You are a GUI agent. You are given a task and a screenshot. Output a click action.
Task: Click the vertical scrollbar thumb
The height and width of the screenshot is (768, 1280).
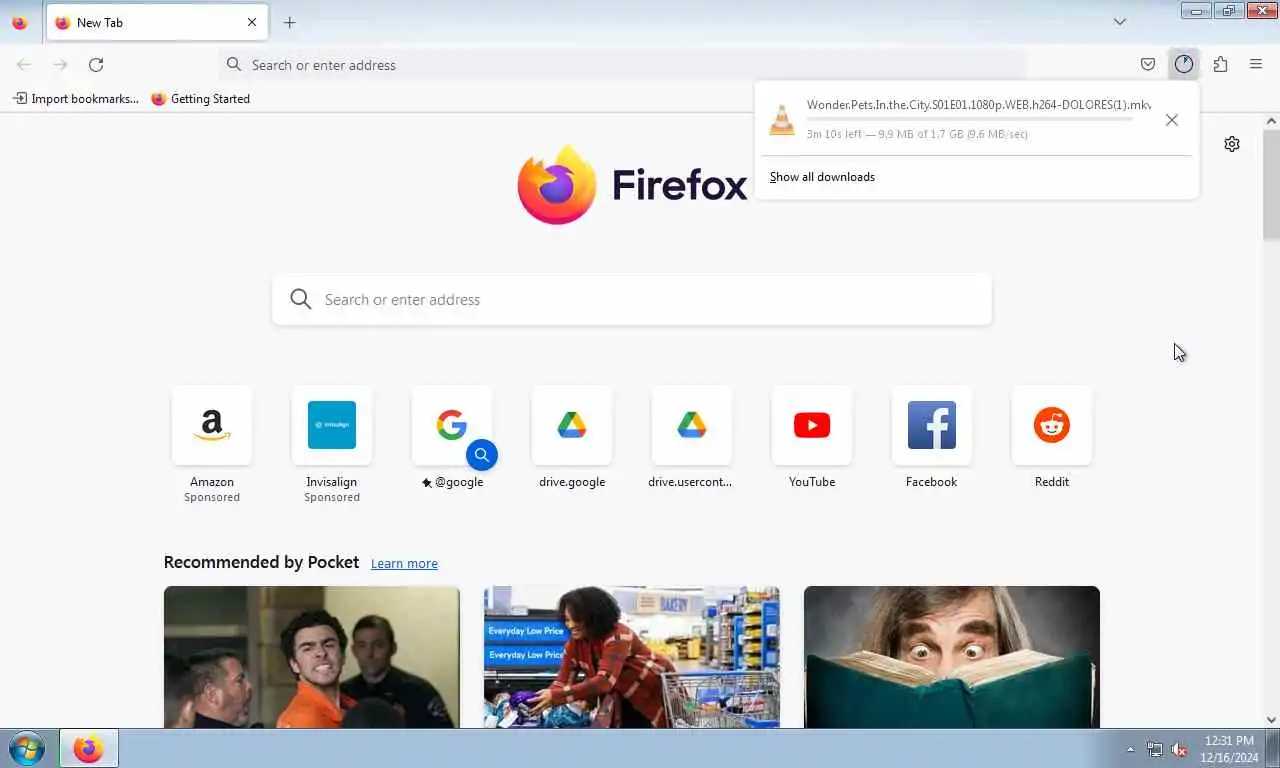[1271, 184]
